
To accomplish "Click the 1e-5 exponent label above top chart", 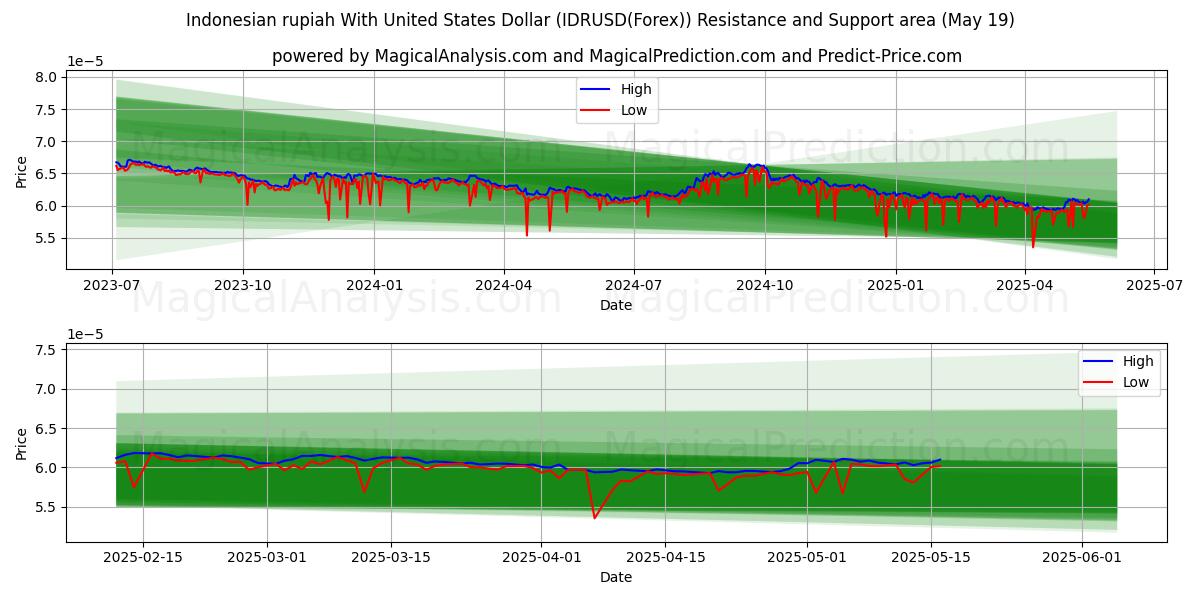I will [85, 61].
